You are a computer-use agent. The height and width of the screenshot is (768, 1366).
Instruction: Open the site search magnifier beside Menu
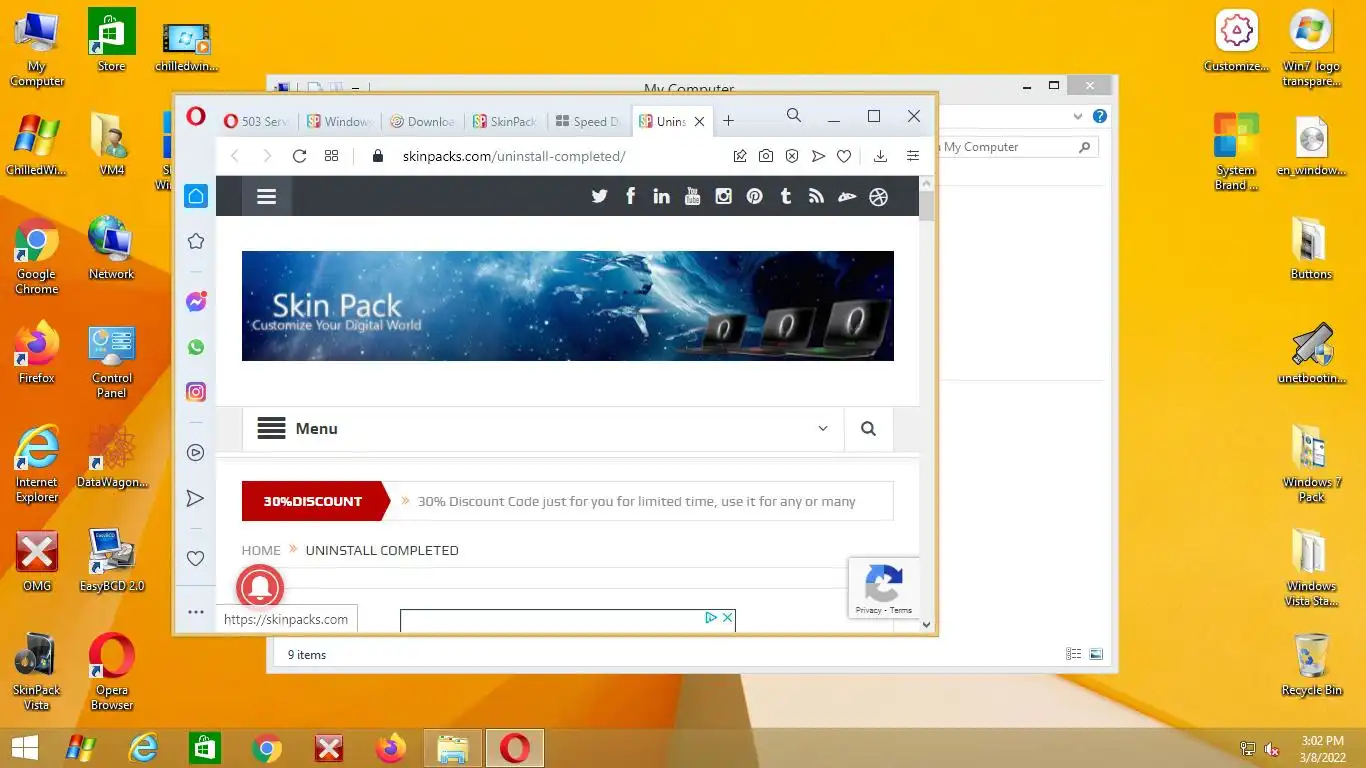(868, 429)
